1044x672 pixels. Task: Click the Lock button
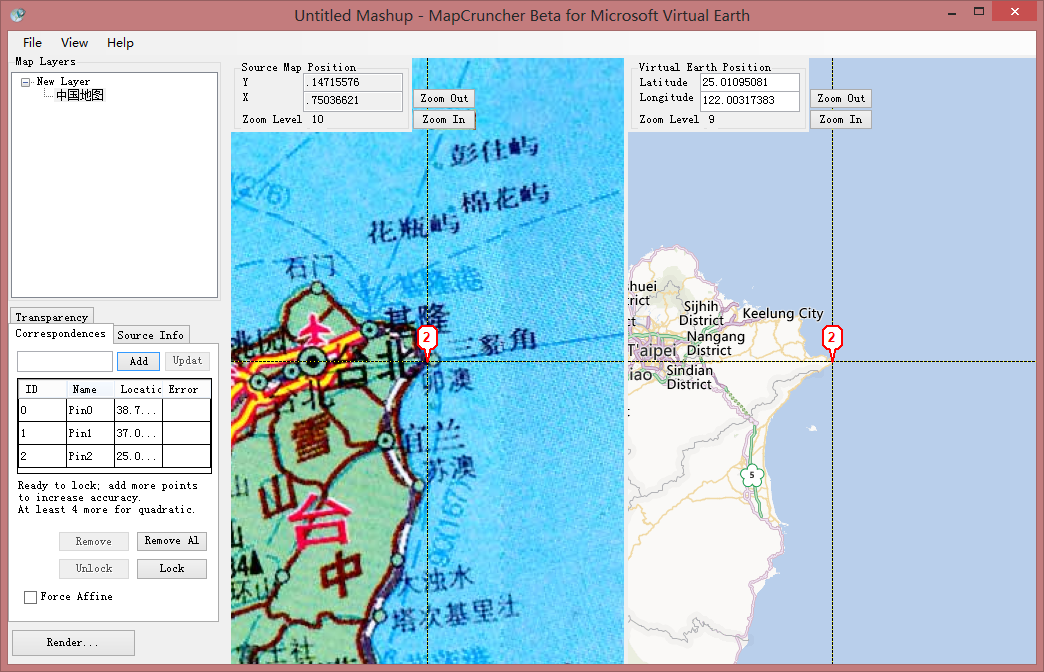click(172, 569)
